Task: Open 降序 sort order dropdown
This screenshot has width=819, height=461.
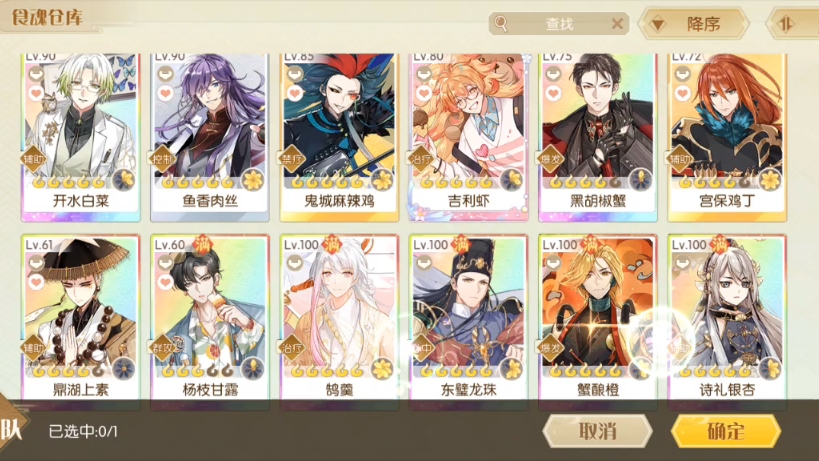Action: coord(694,23)
